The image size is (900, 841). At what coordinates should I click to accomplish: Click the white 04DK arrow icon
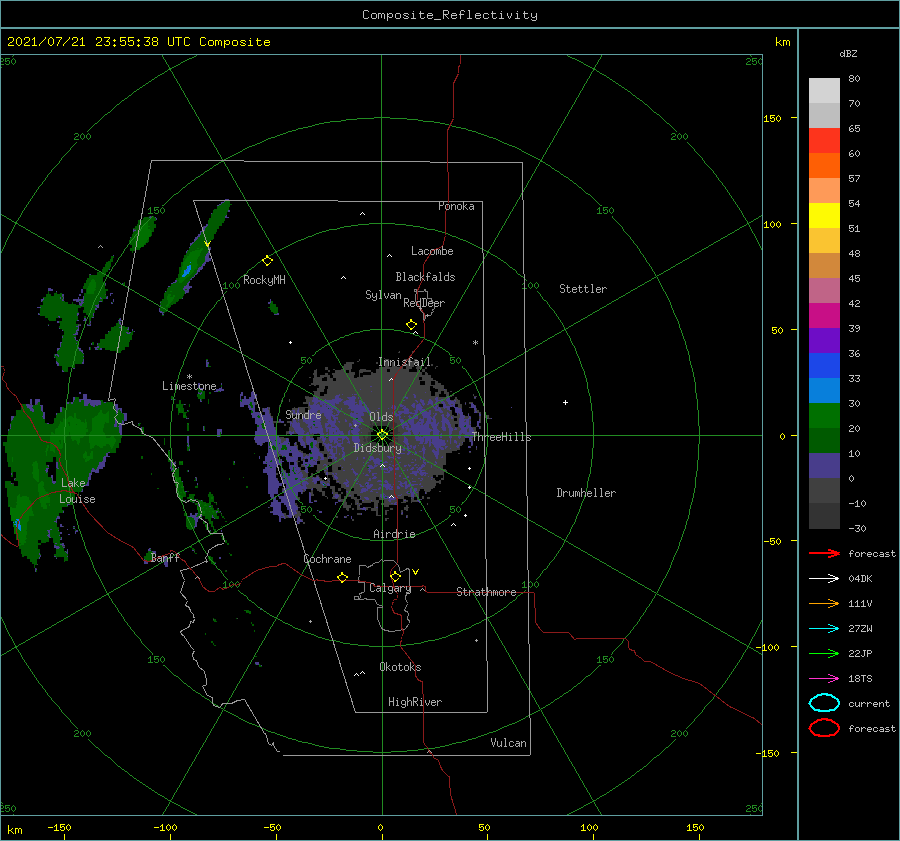(824, 578)
